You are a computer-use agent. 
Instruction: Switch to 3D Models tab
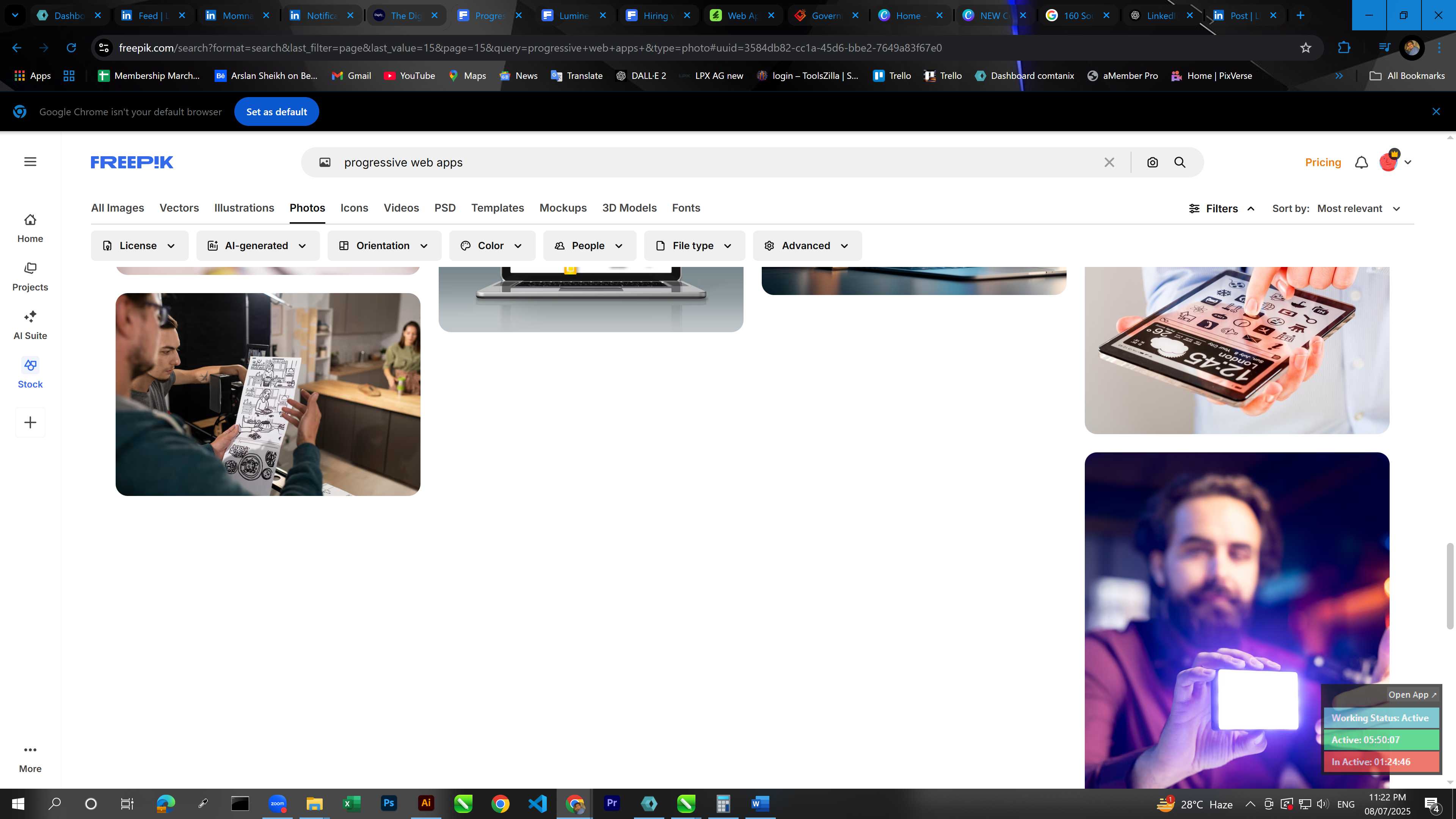[629, 208]
